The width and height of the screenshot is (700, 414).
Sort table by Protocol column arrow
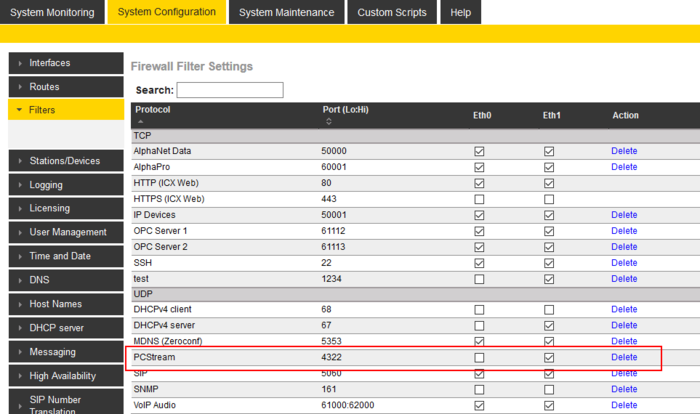[x=140, y=121]
